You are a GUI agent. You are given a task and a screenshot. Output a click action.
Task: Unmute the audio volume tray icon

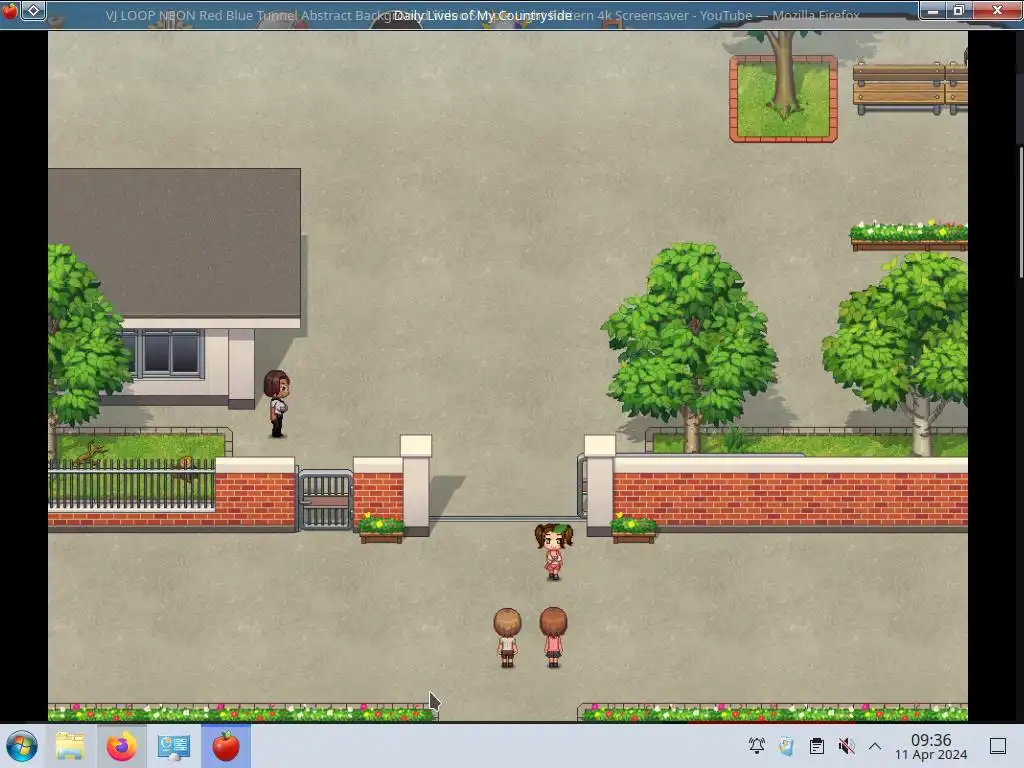click(x=846, y=746)
